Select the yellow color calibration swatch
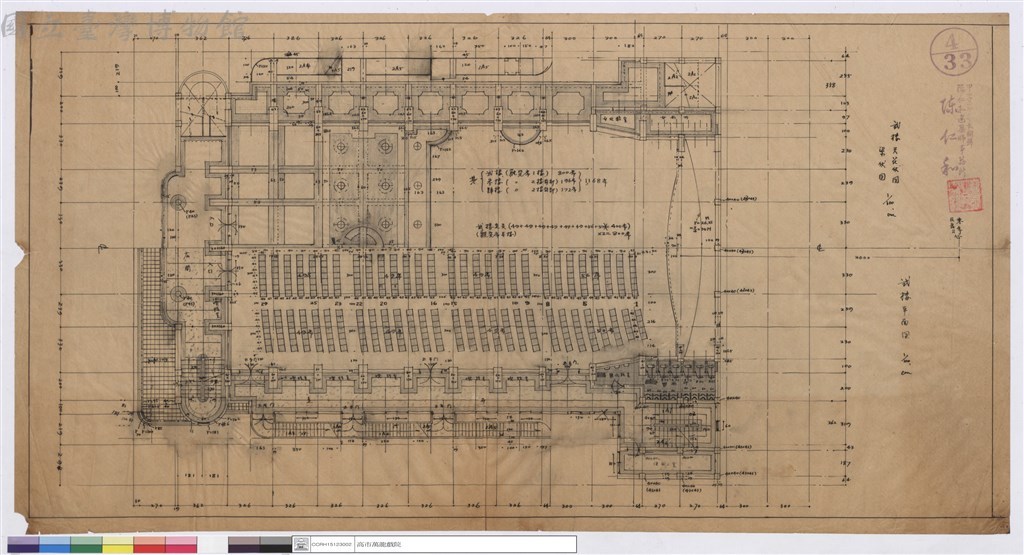 pos(118,545)
